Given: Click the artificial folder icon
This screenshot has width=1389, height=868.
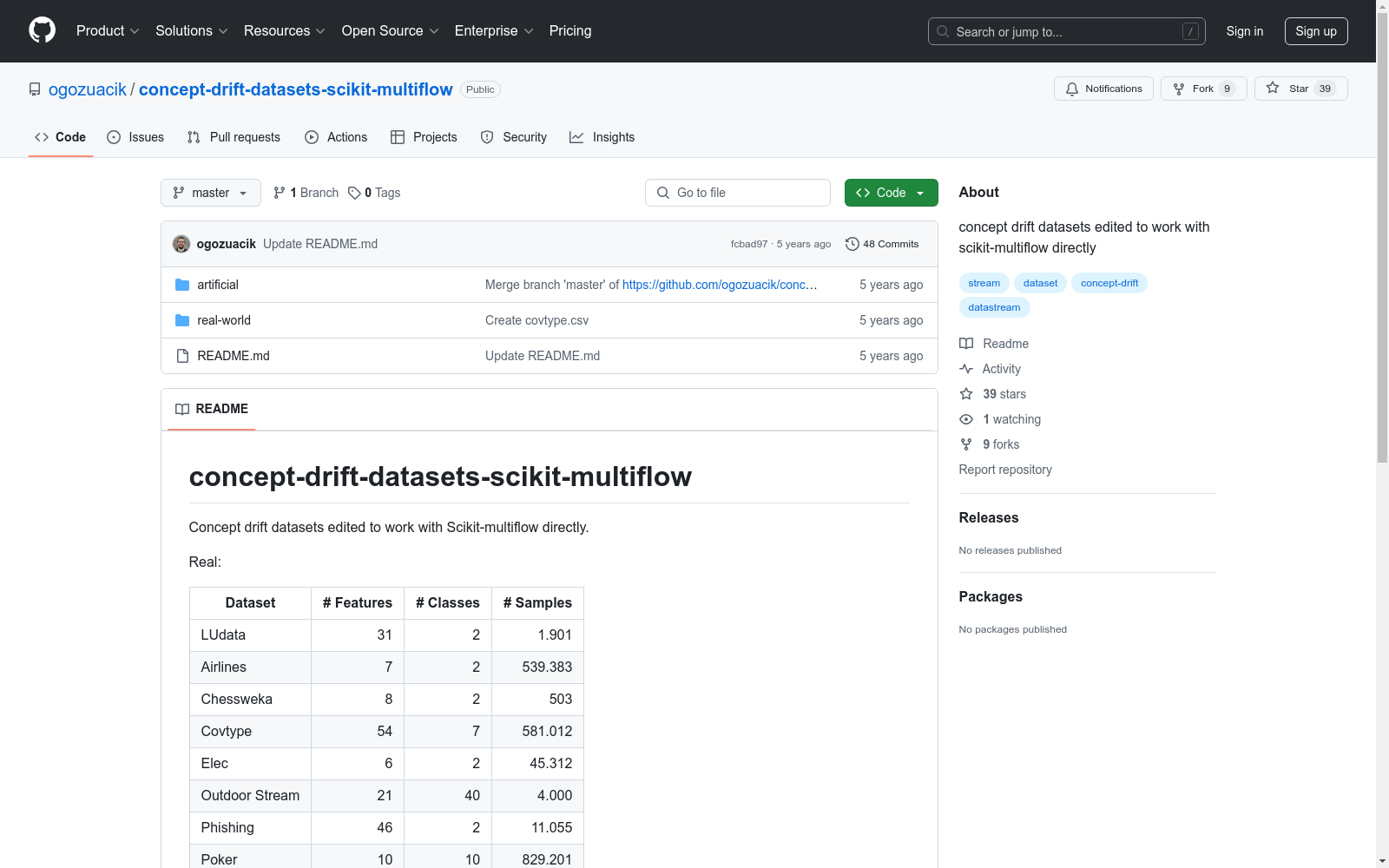Looking at the screenshot, I should click(x=182, y=285).
